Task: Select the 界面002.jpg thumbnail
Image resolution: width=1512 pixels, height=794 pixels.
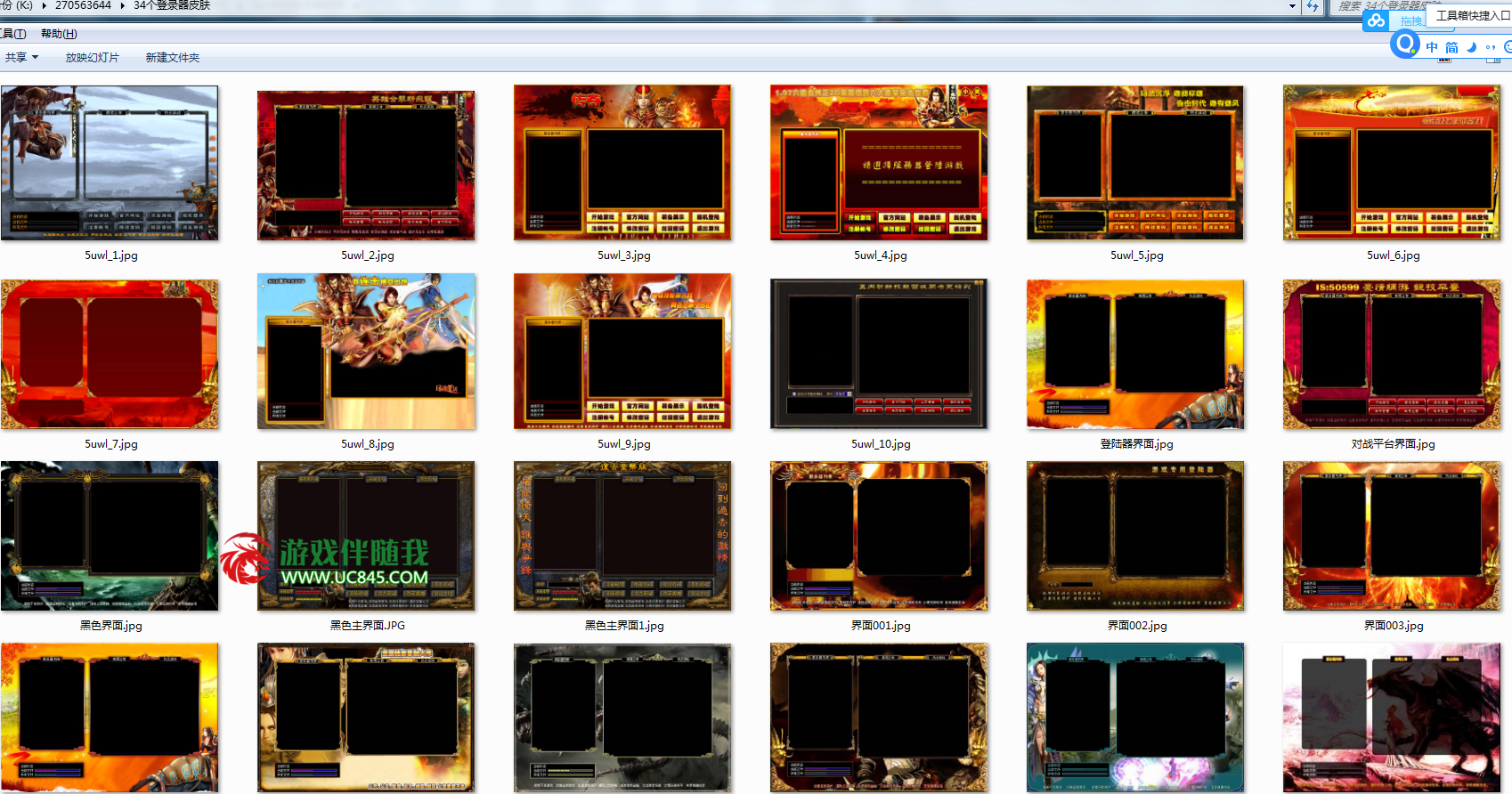Action: tap(1135, 536)
